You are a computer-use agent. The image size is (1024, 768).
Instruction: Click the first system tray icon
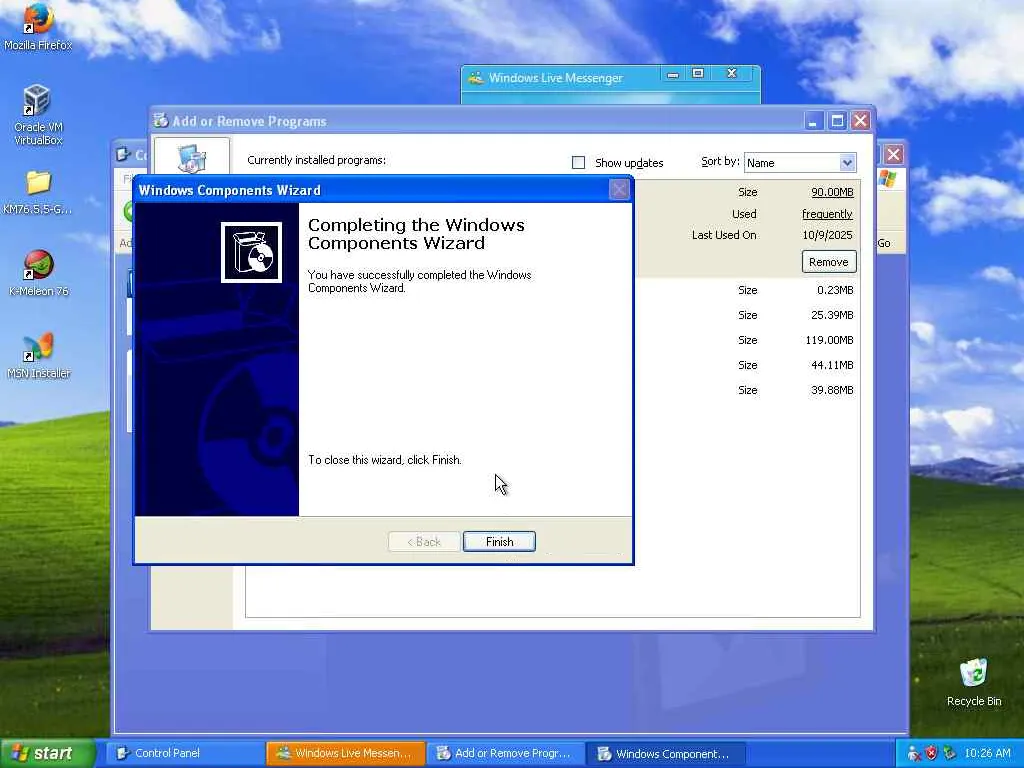point(914,753)
